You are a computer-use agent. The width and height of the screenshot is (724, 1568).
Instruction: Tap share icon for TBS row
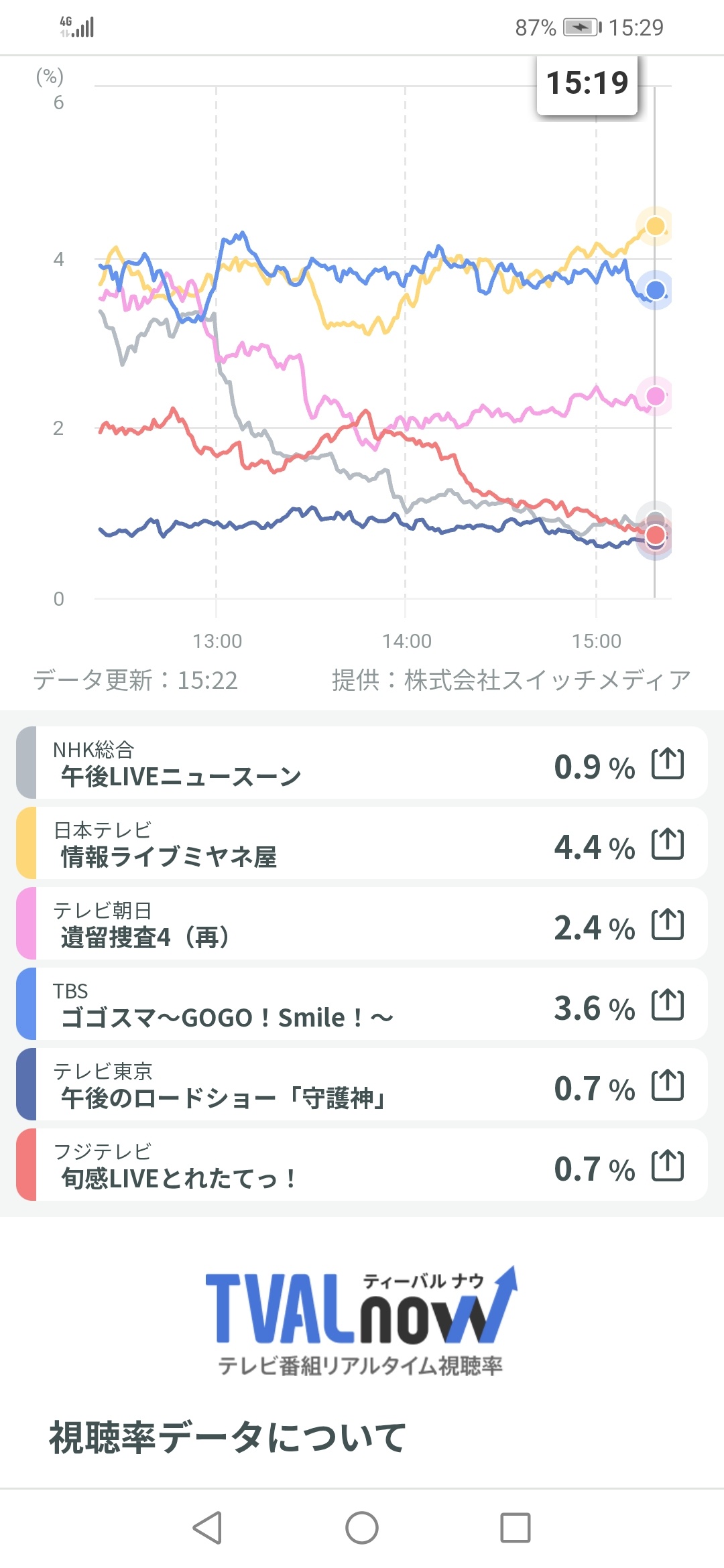(x=668, y=1005)
